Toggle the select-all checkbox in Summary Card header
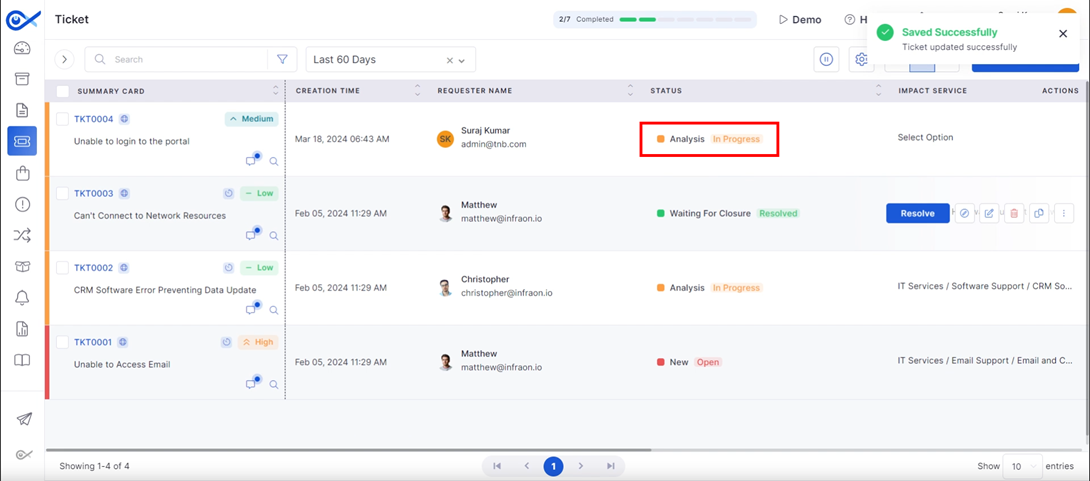 tap(62, 91)
